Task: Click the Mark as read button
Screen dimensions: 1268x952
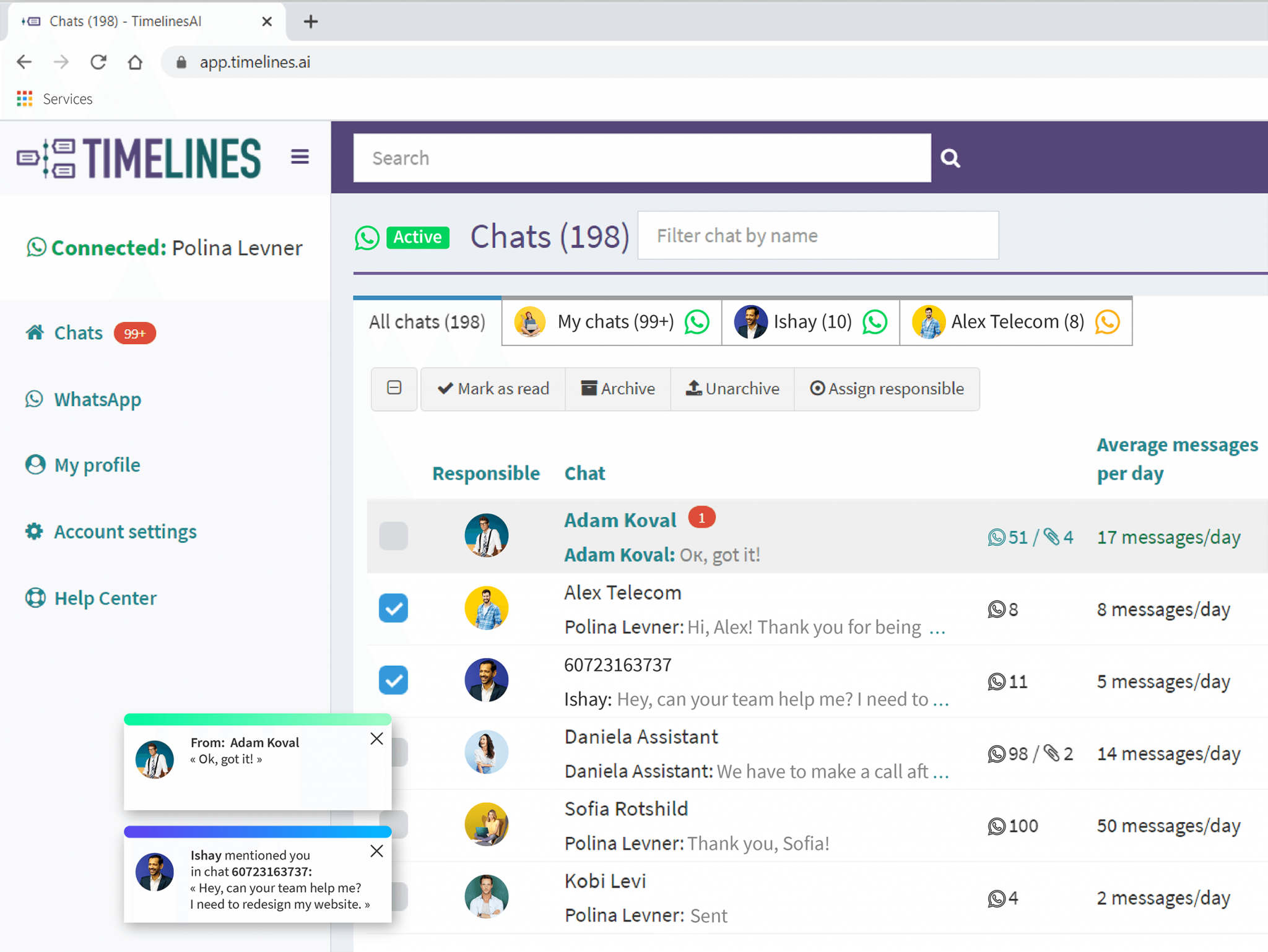Action: (x=493, y=389)
